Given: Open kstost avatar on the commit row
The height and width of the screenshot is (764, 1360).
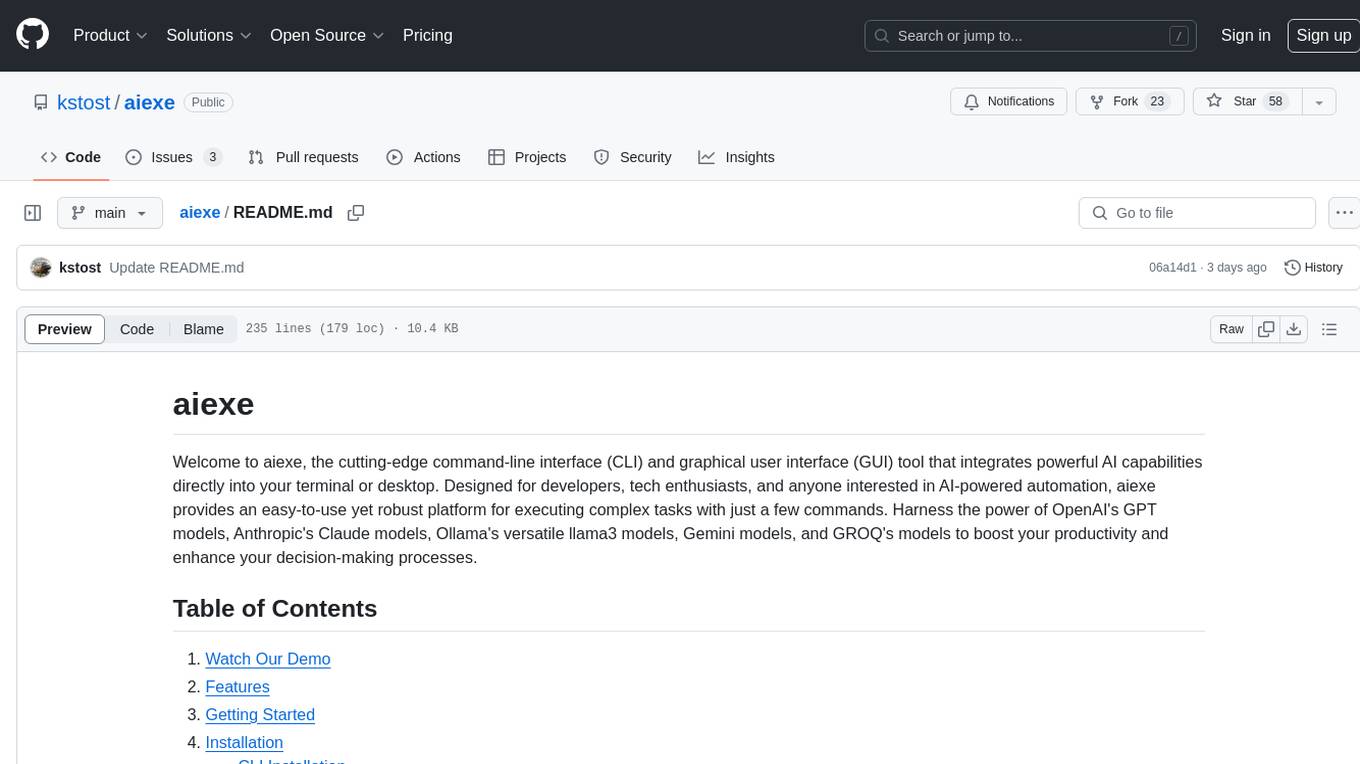Looking at the screenshot, I should point(41,268).
